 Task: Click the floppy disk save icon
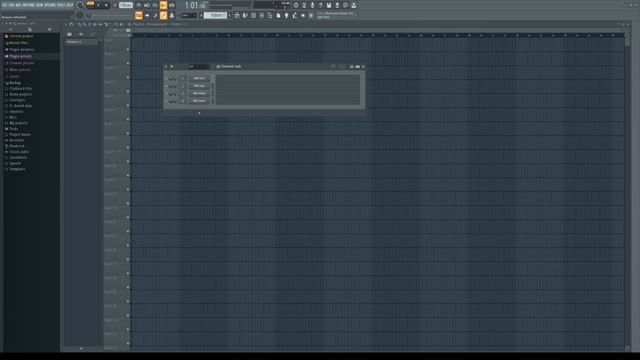(329, 5)
